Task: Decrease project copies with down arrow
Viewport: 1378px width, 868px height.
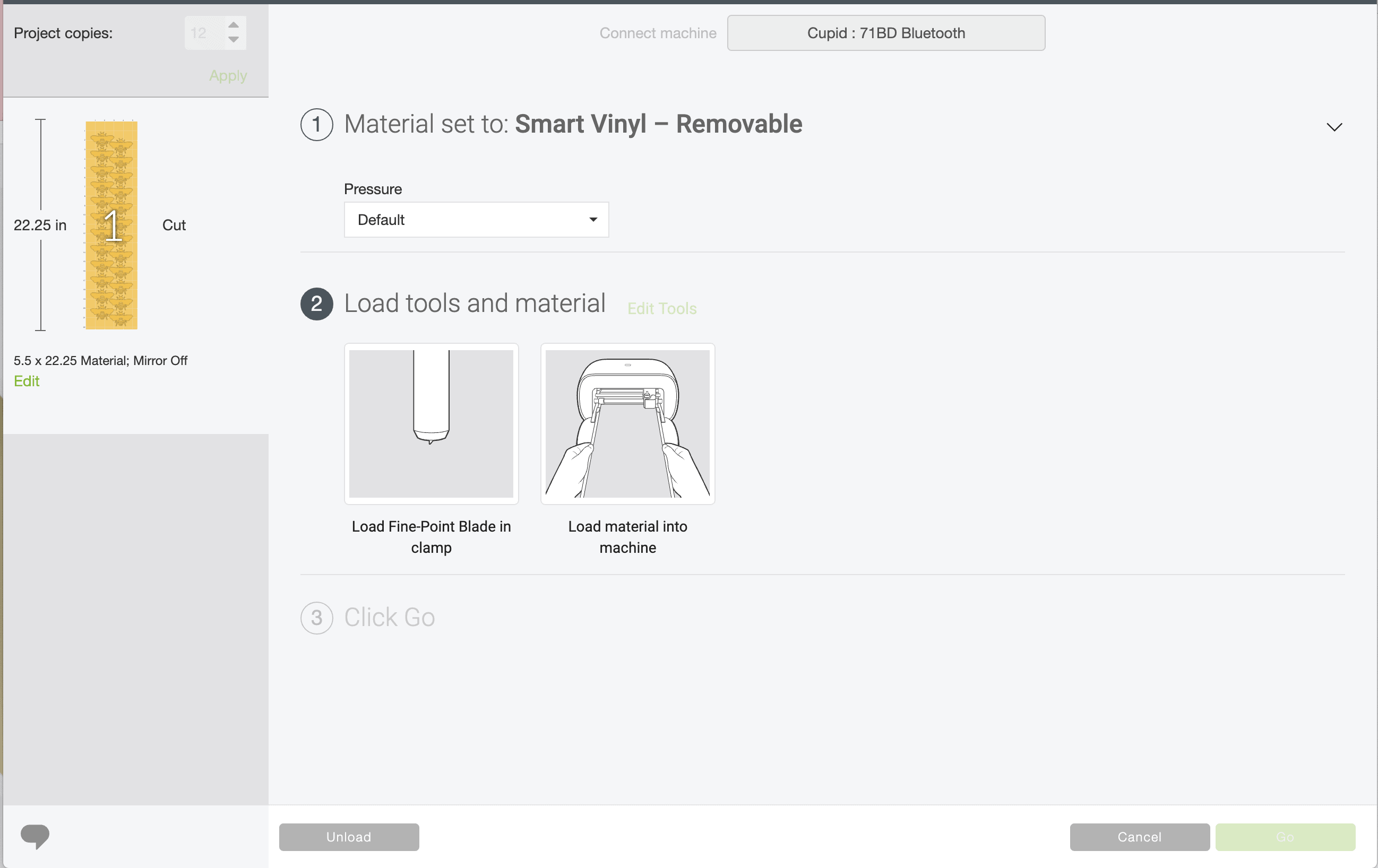Action: point(233,39)
